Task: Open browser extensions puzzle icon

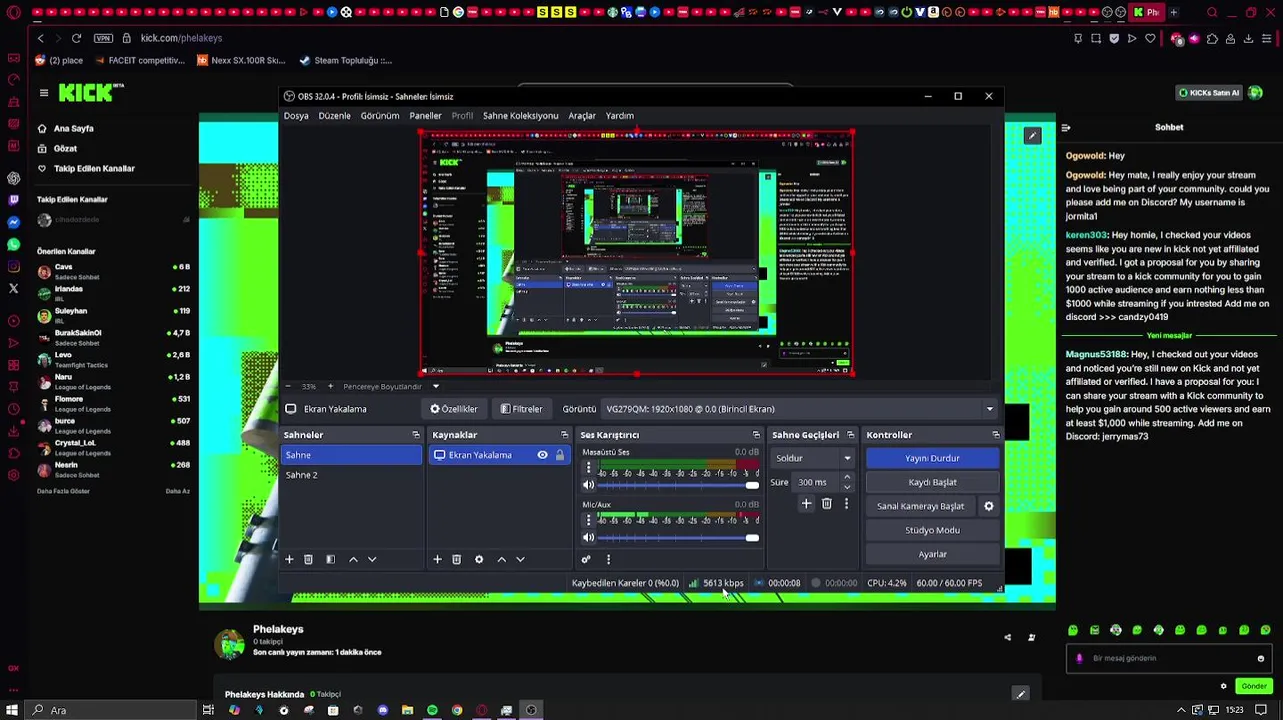Action: 1213,38
